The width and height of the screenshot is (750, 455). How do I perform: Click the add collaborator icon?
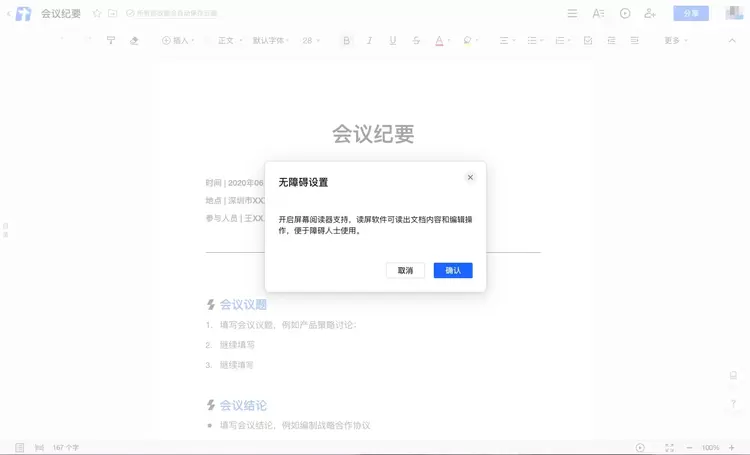(x=650, y=14)
